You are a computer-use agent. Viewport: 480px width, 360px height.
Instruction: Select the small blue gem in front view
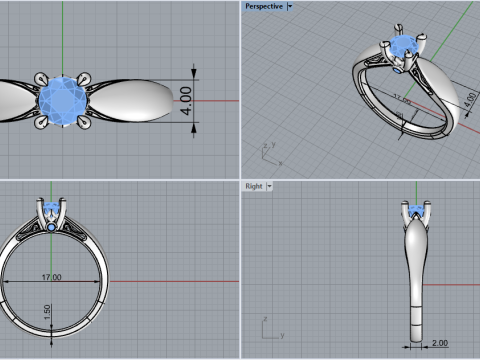(x=51, y=228)
